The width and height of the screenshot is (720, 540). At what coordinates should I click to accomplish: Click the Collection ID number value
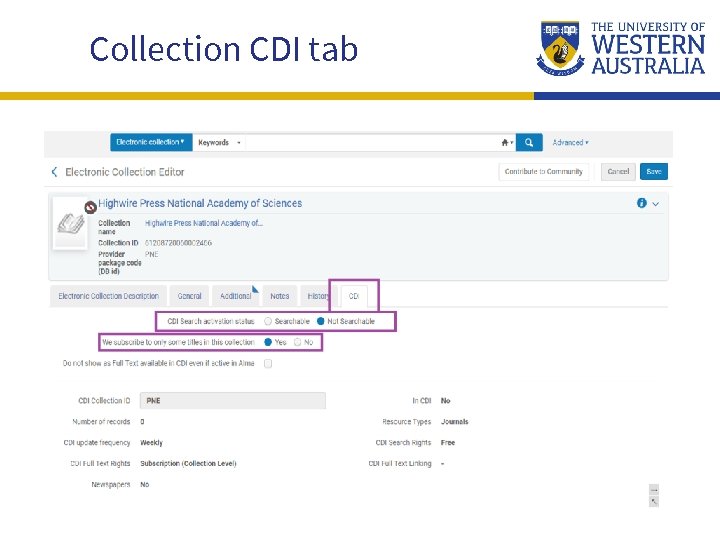pos(178,243)
